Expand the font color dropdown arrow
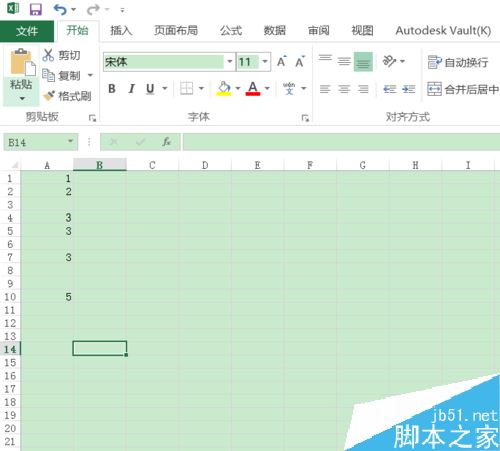 [x=267, y=88]
